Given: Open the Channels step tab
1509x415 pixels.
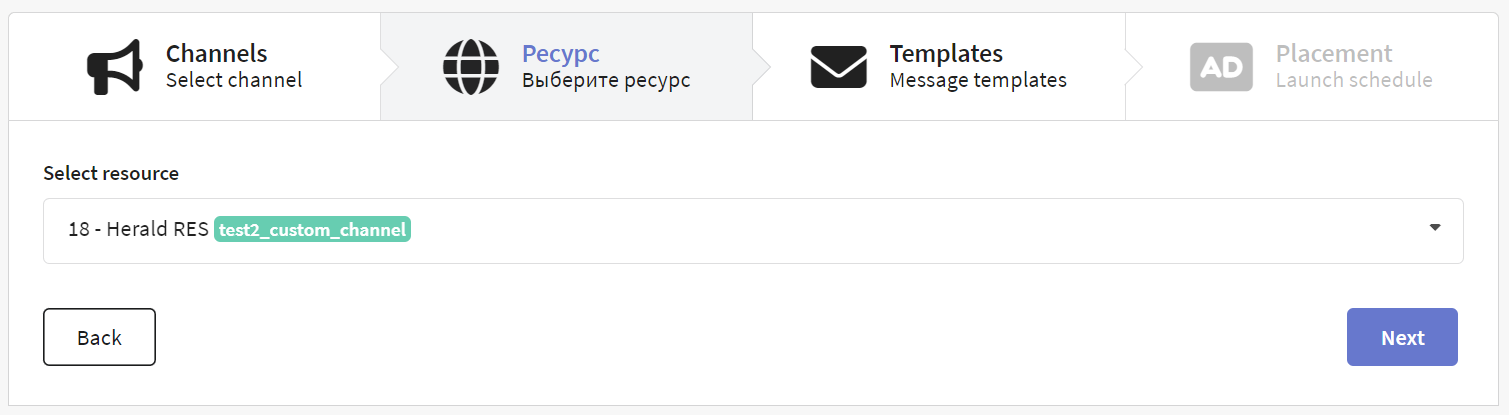Looking at the screenshot, I should click(x=194, y=66).
